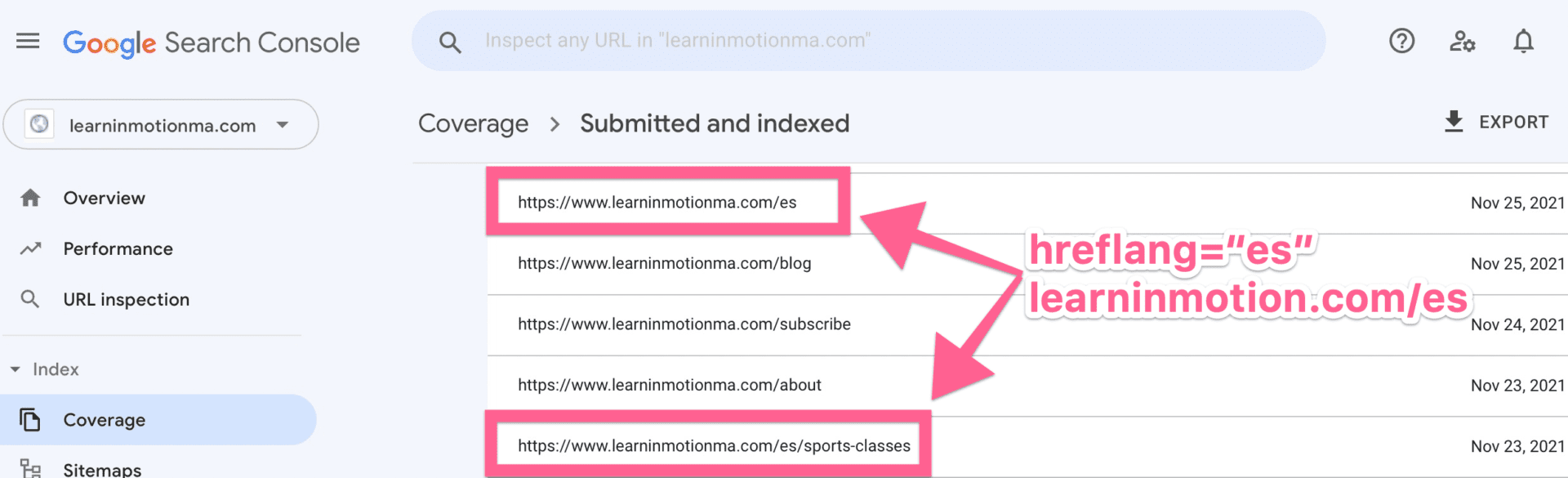This screenshot has width=1568, height=478.
Task: Open the learninmotionma.com property dropdown
Action: [x=161, y=125]
